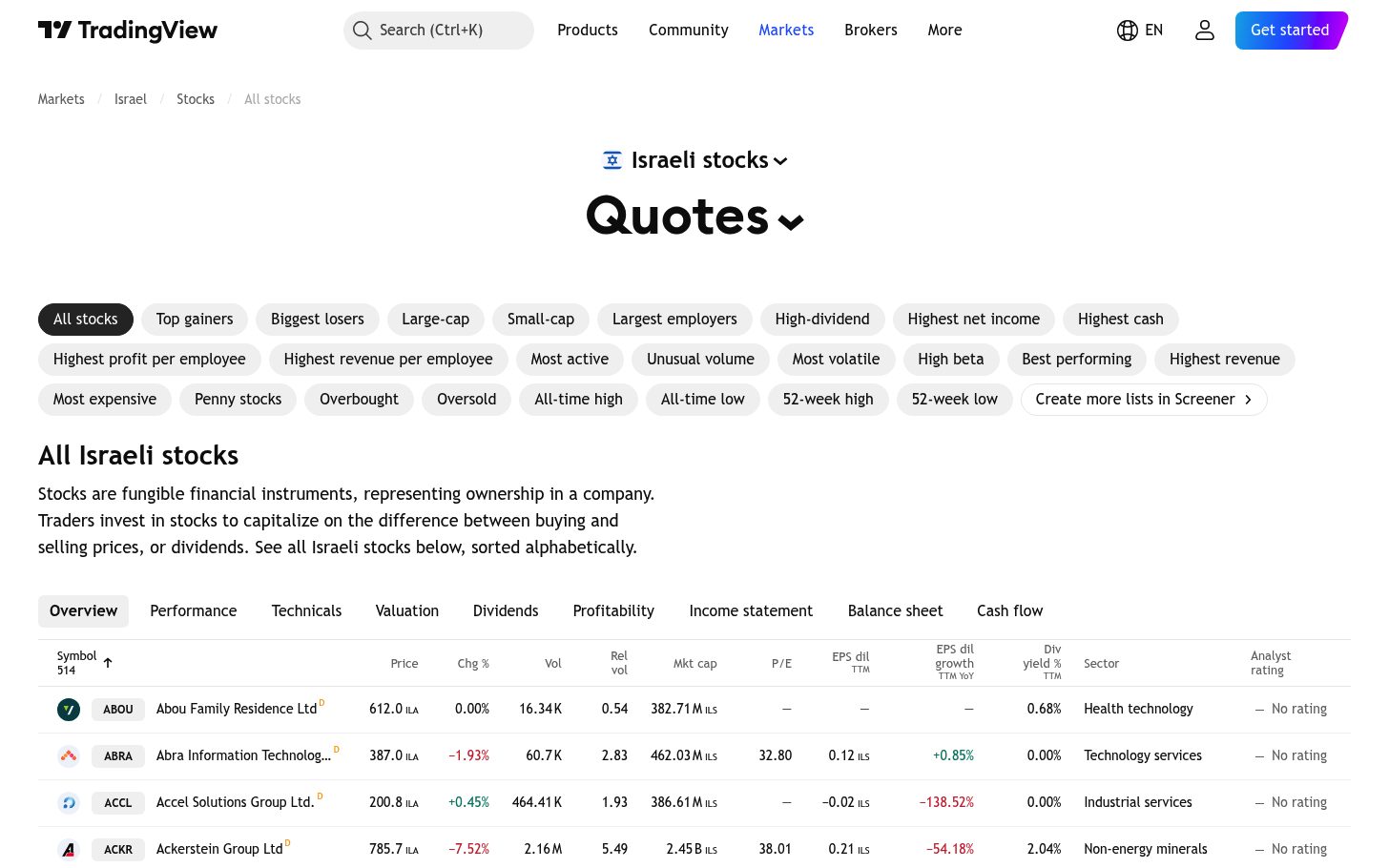This screenshot has height=868, width=1389.
Task: Switch to the Performance tab
Action: click(194, 611)
